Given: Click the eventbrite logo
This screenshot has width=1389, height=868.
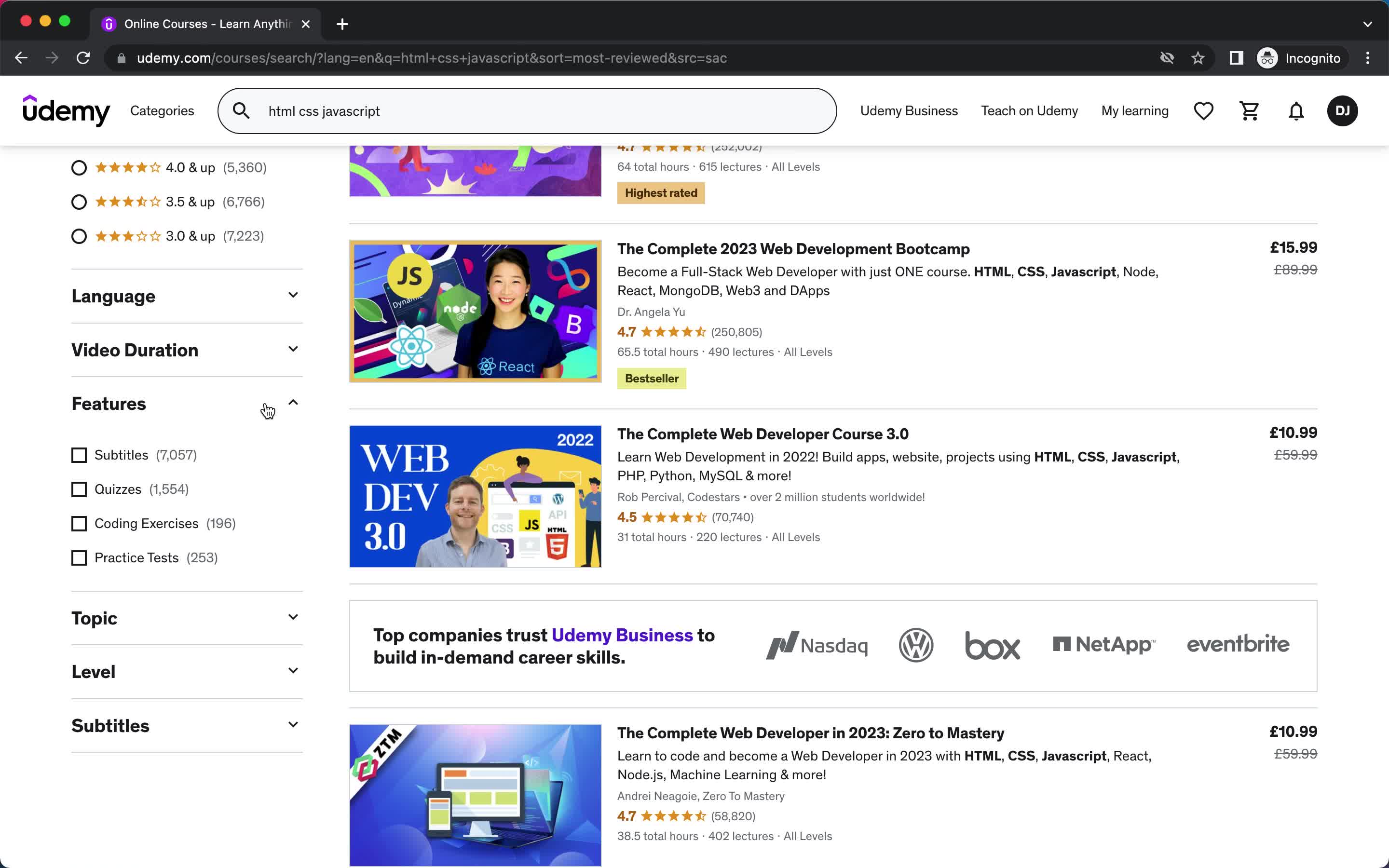Looking at the screenshot, I should 1238,644.
